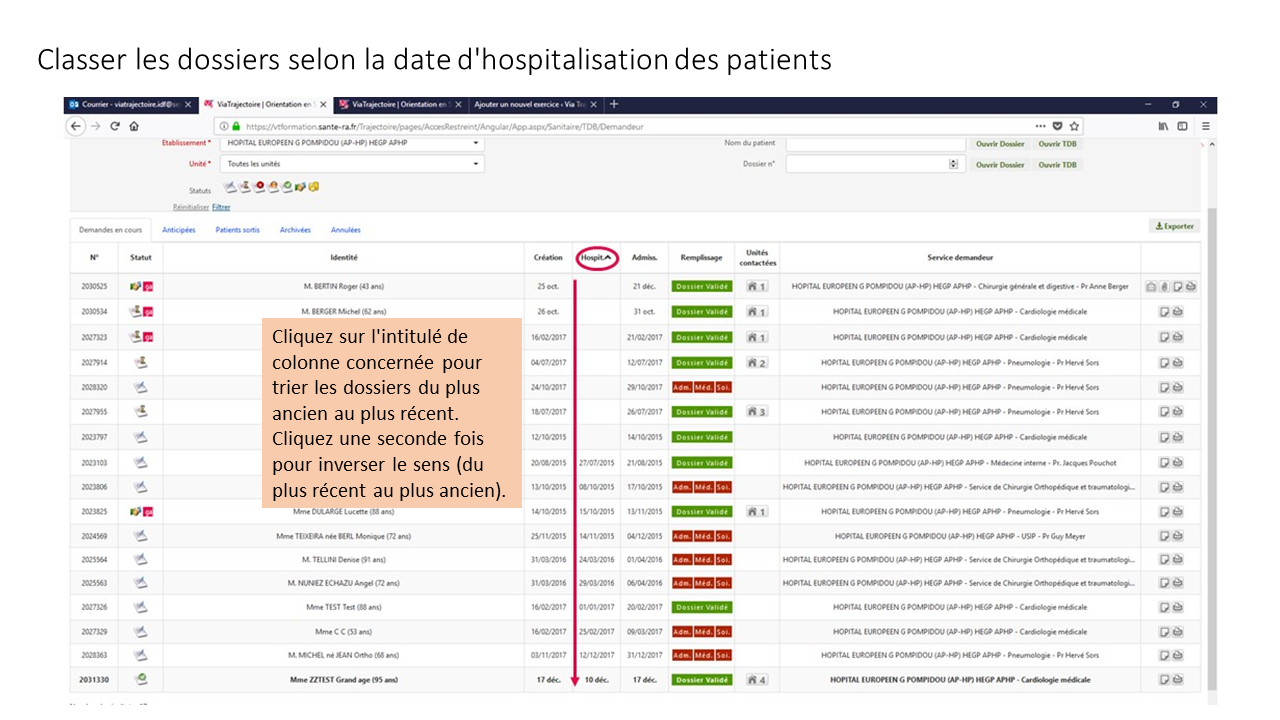Open the note icon for dossier 2031330
The width and height of the screenshot is (1280, 720).
(1164, 680)
